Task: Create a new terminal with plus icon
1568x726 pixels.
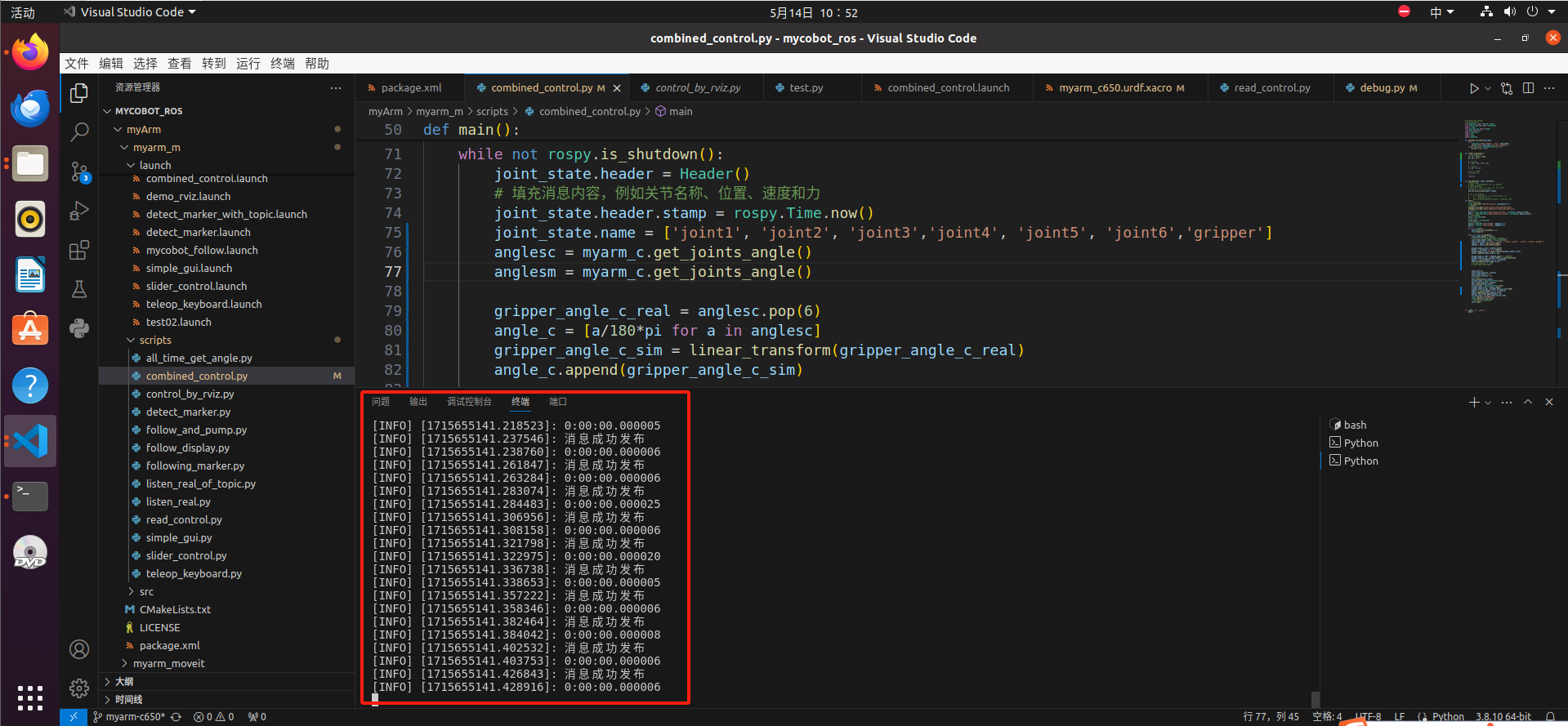Action: pyautogui.click(x=1474, y=402)
